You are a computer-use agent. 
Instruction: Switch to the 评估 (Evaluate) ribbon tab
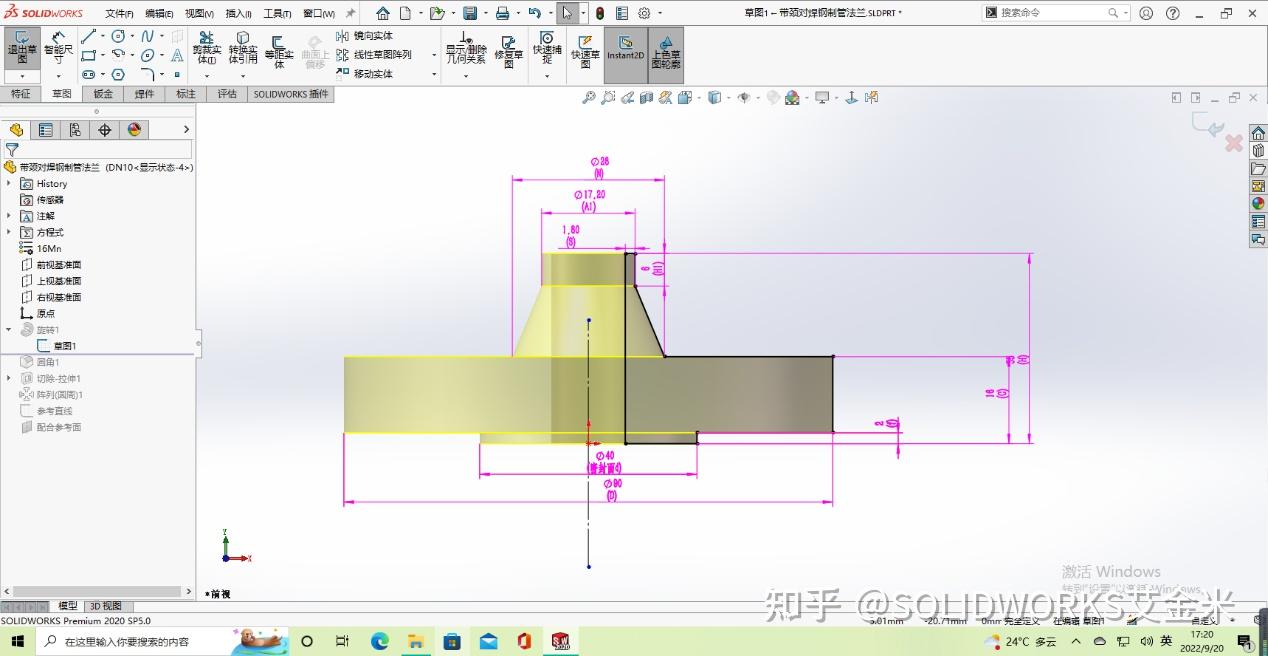point(227,94)
